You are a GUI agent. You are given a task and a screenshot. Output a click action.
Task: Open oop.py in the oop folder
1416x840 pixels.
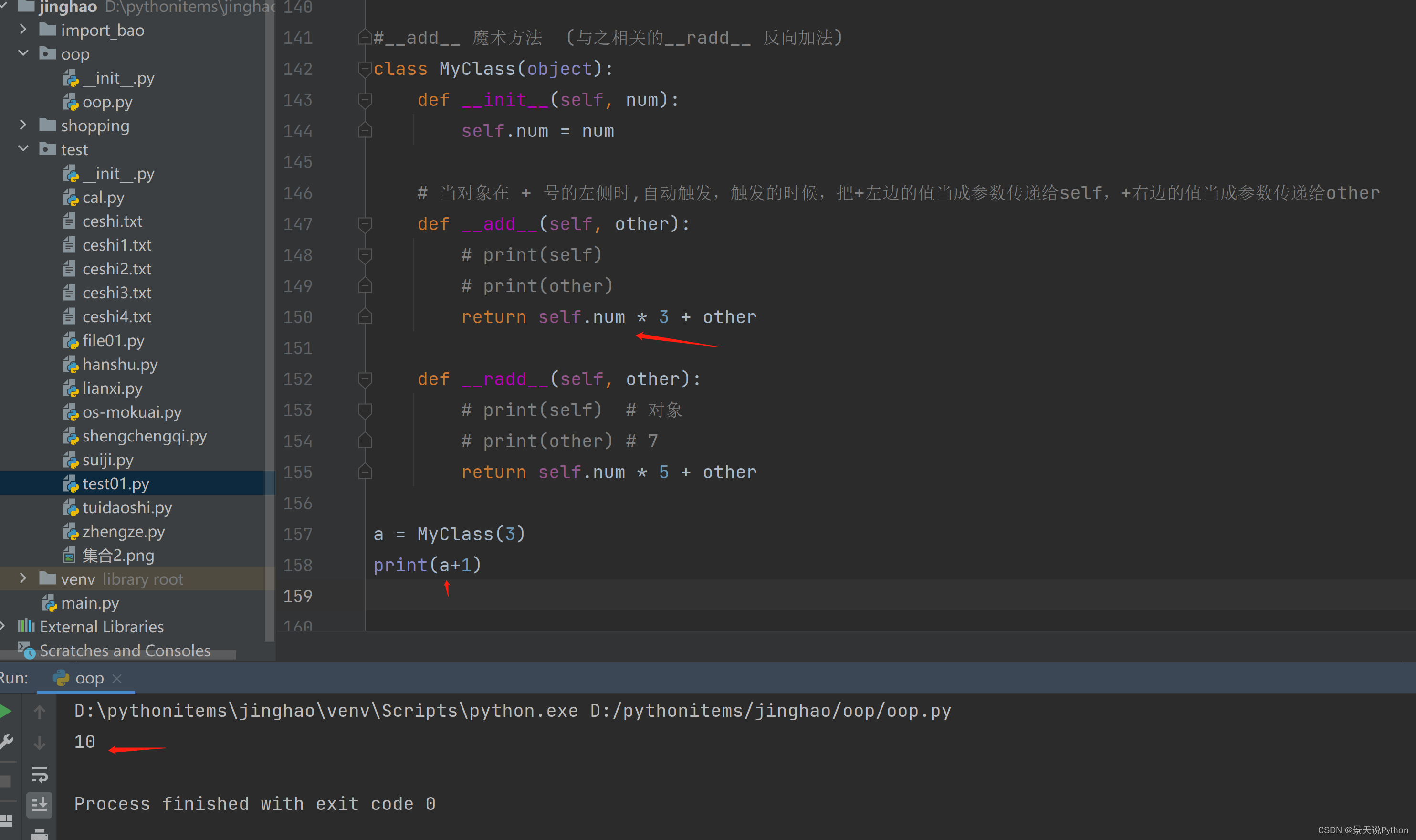[107, 102]
